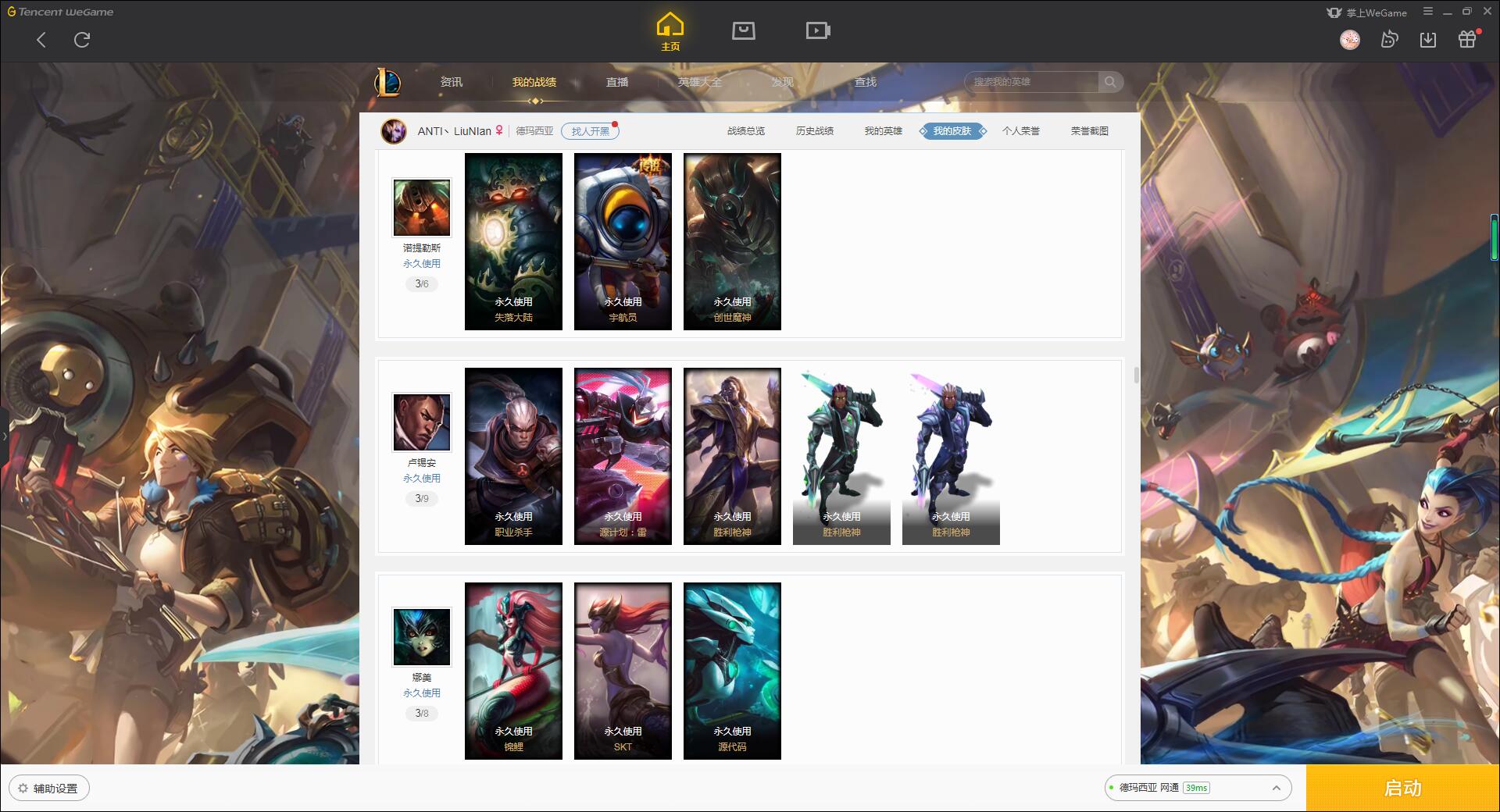Open the 锦鲤 skin card
1500x812 pixels.
coord(513,671)
